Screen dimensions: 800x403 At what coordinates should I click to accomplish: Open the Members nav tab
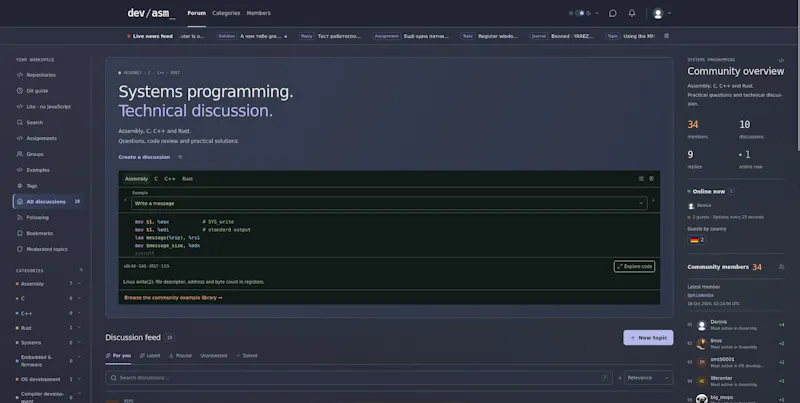click(259, 13)
